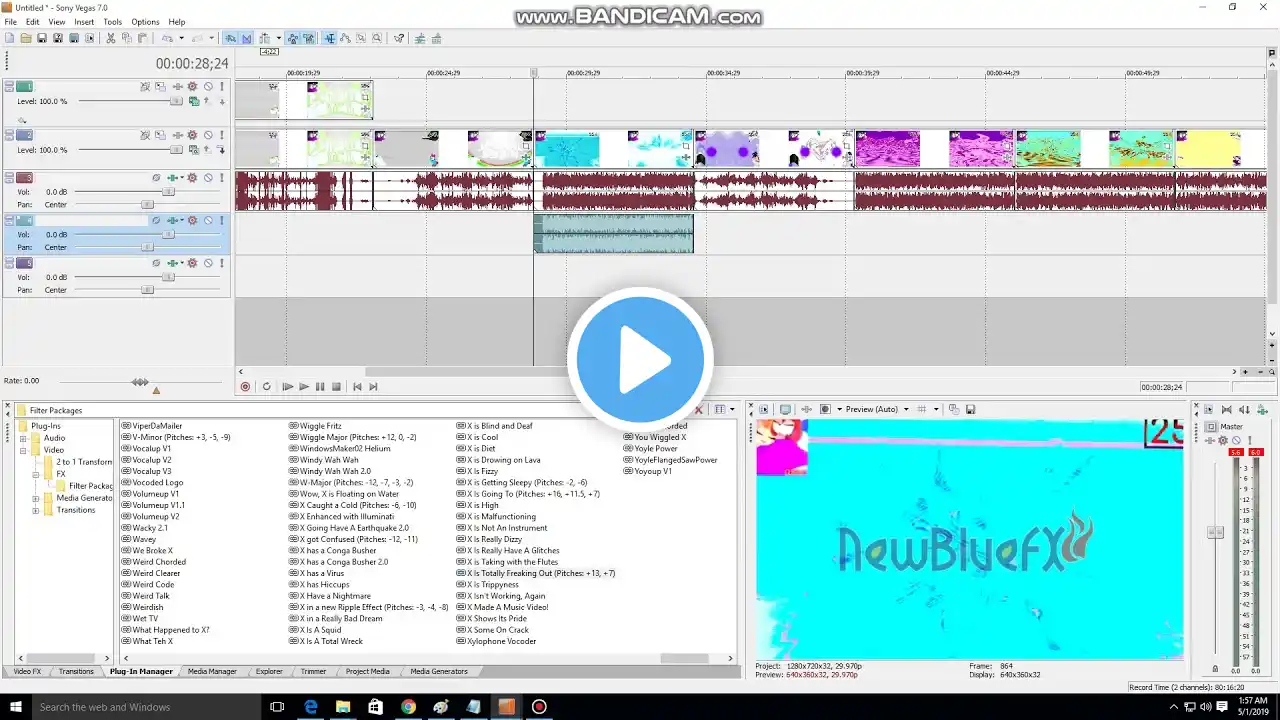The image size is (1280, 720).
Task: Click the What's This help icon
Action: (399, 38)
